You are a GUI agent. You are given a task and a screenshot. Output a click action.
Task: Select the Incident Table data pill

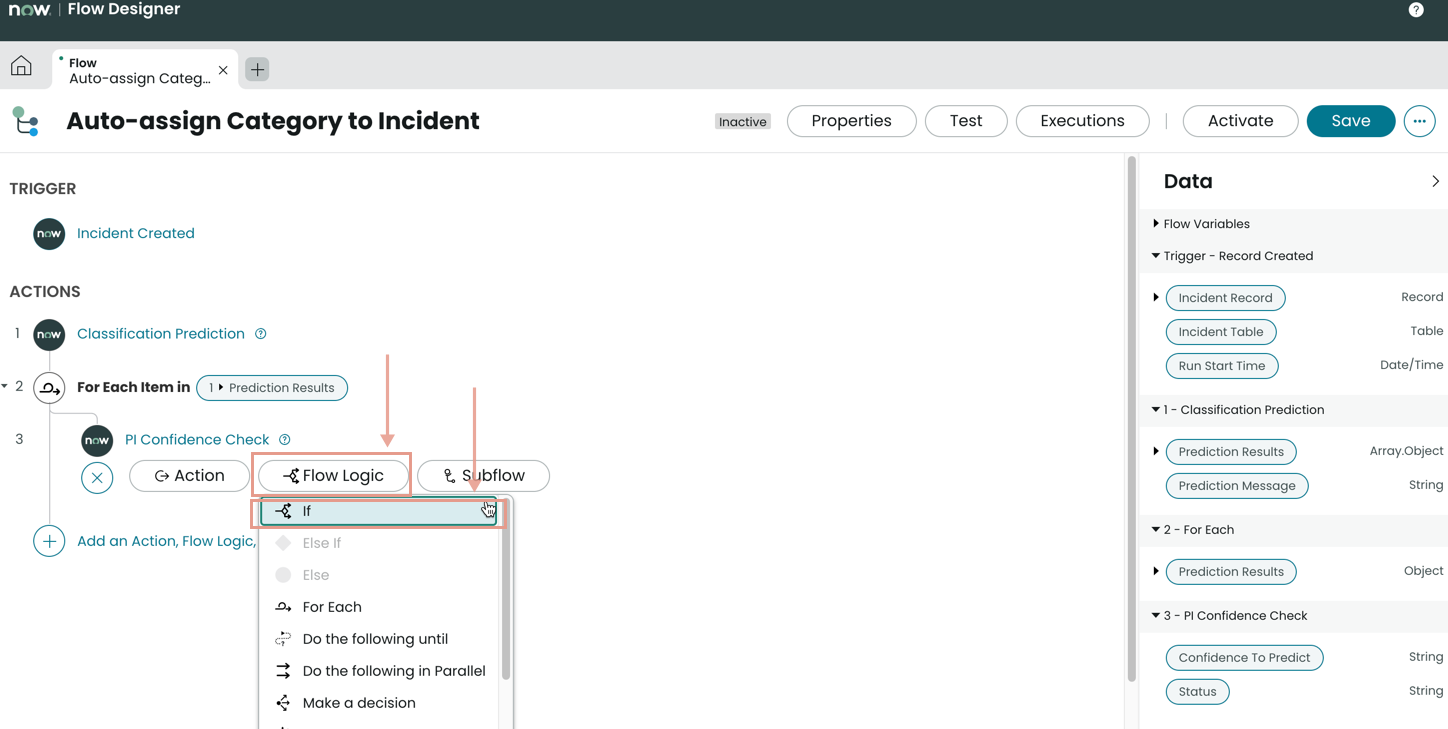point(1221,332)
